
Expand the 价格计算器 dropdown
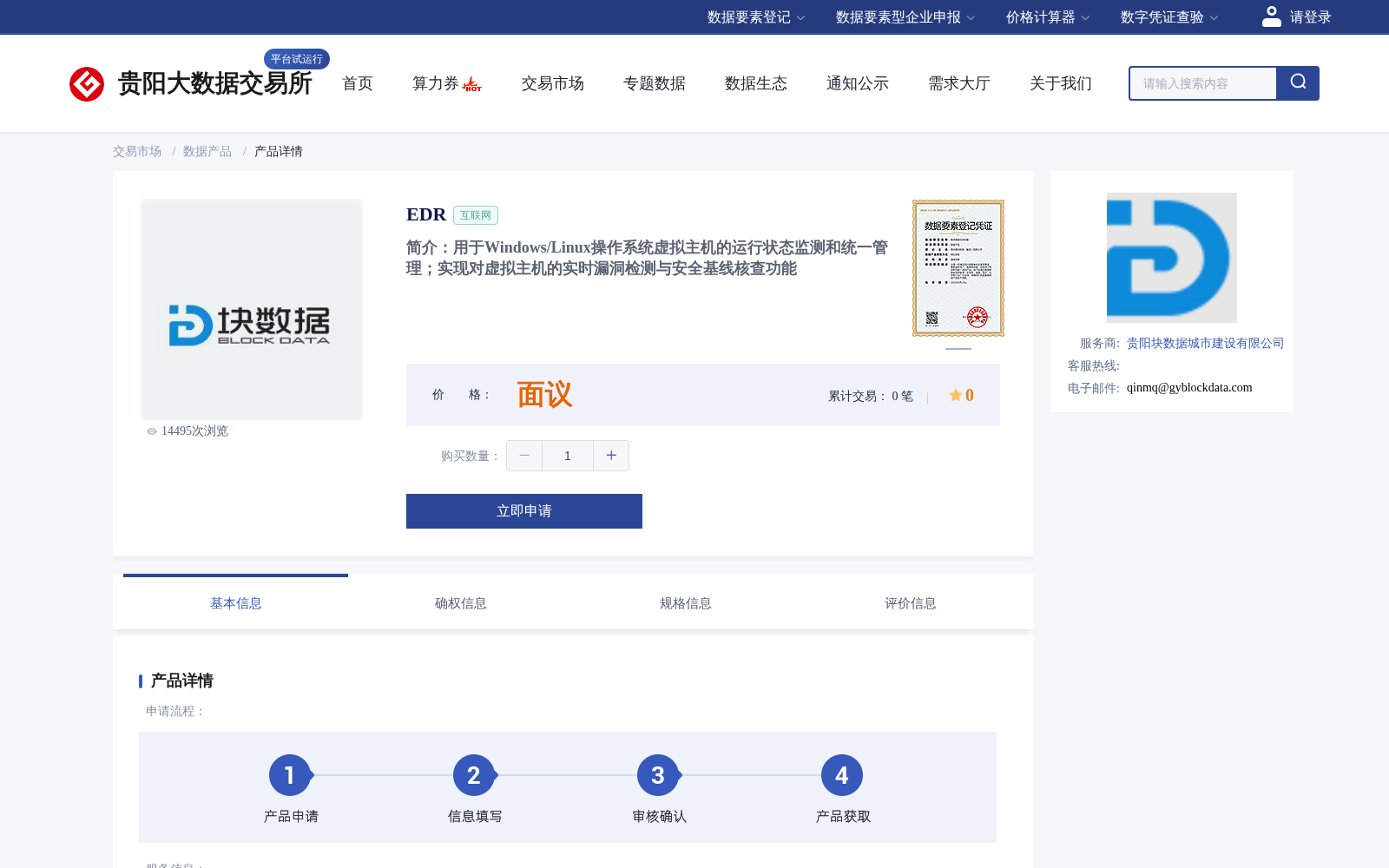(x=1048, y=17)
